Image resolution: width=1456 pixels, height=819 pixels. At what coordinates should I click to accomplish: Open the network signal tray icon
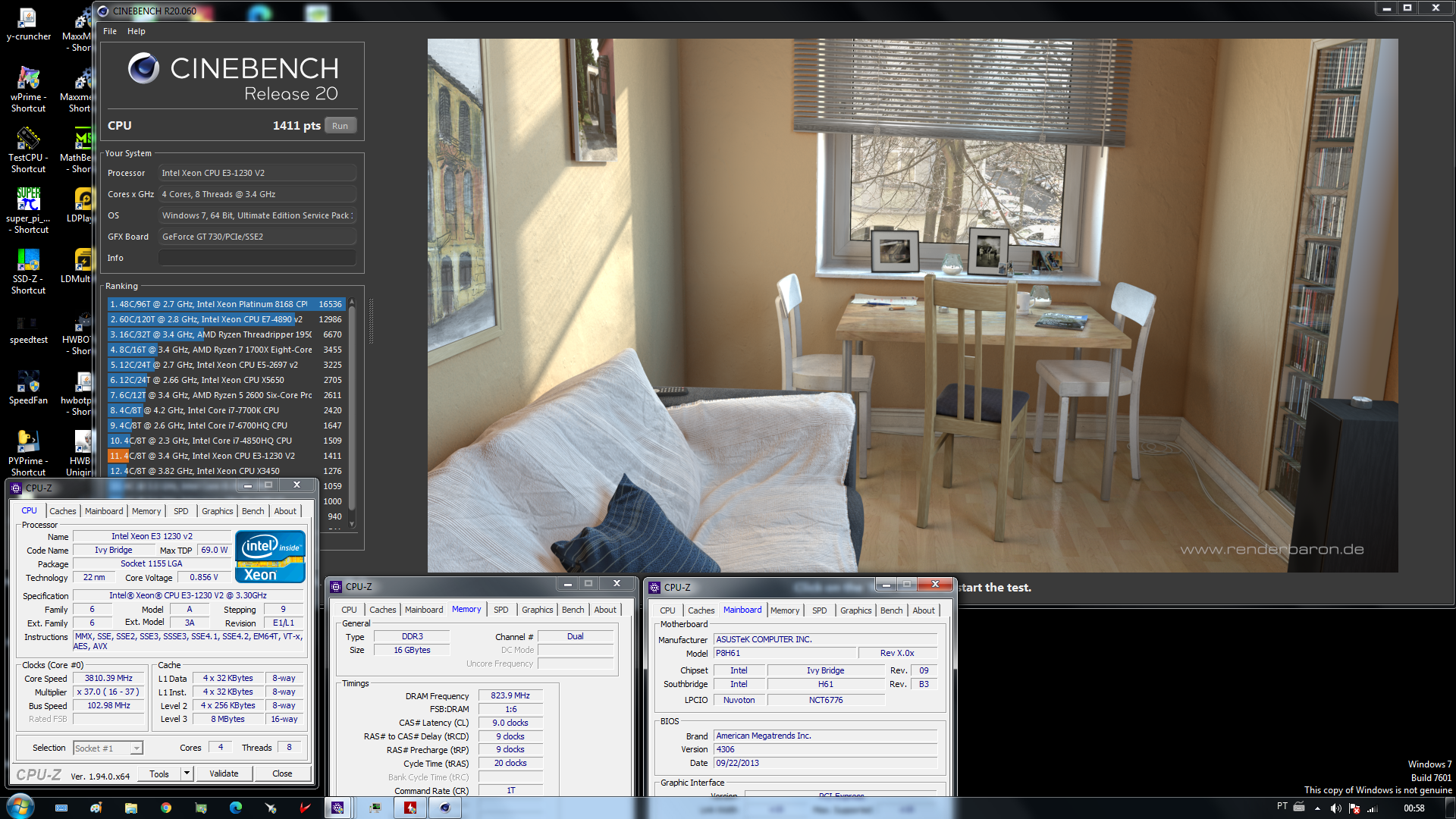coord(1373,808)
